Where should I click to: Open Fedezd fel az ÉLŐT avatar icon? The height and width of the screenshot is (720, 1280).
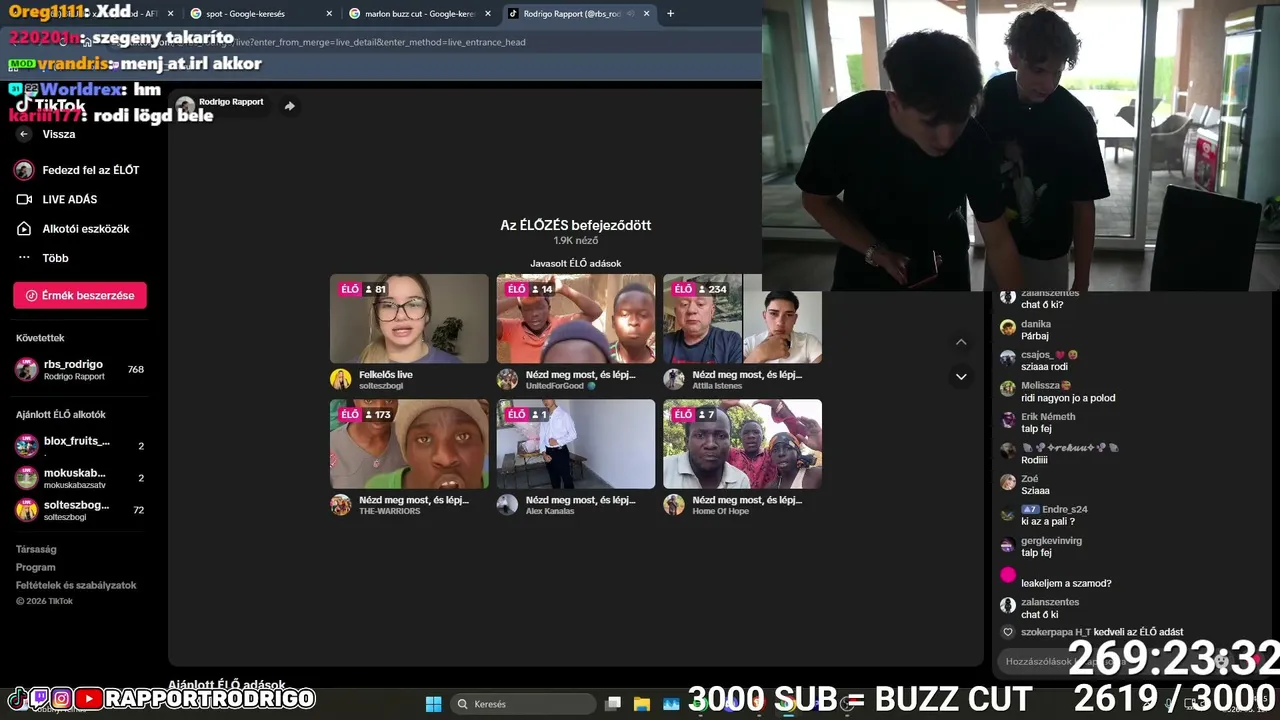[24, 170]
